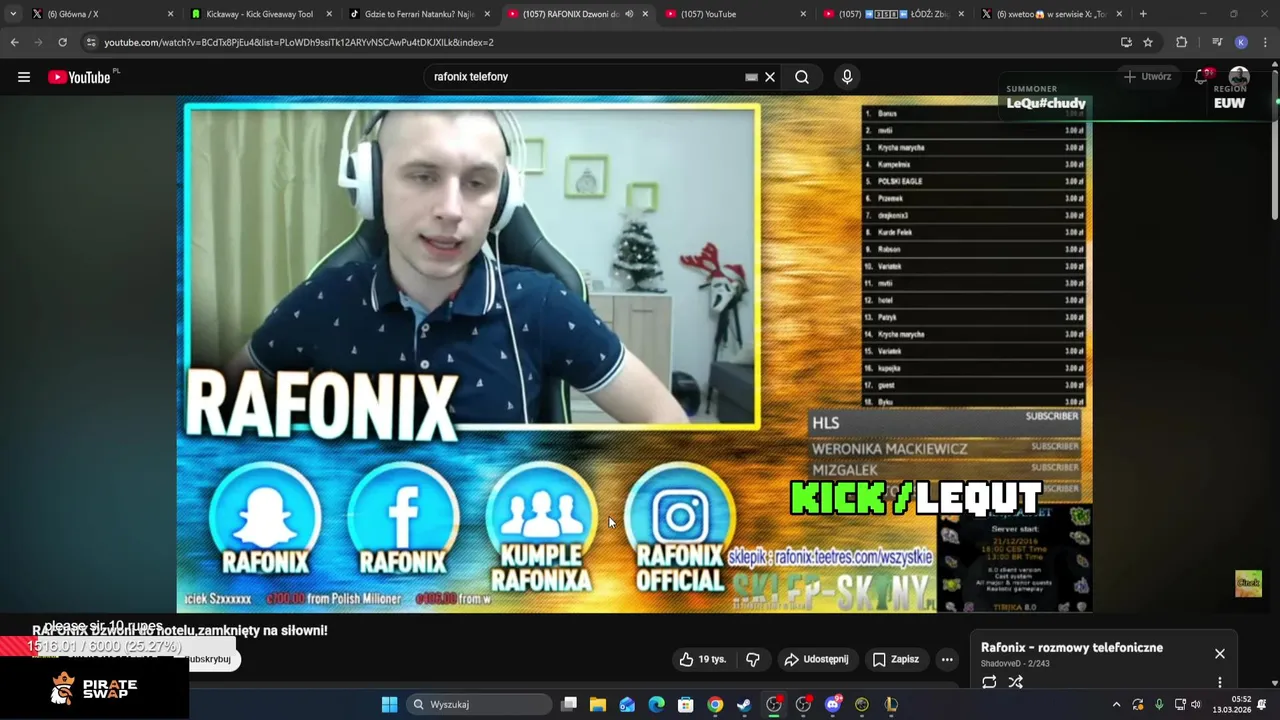Open the Chrome profile avatar

(x=1241, y=42)
